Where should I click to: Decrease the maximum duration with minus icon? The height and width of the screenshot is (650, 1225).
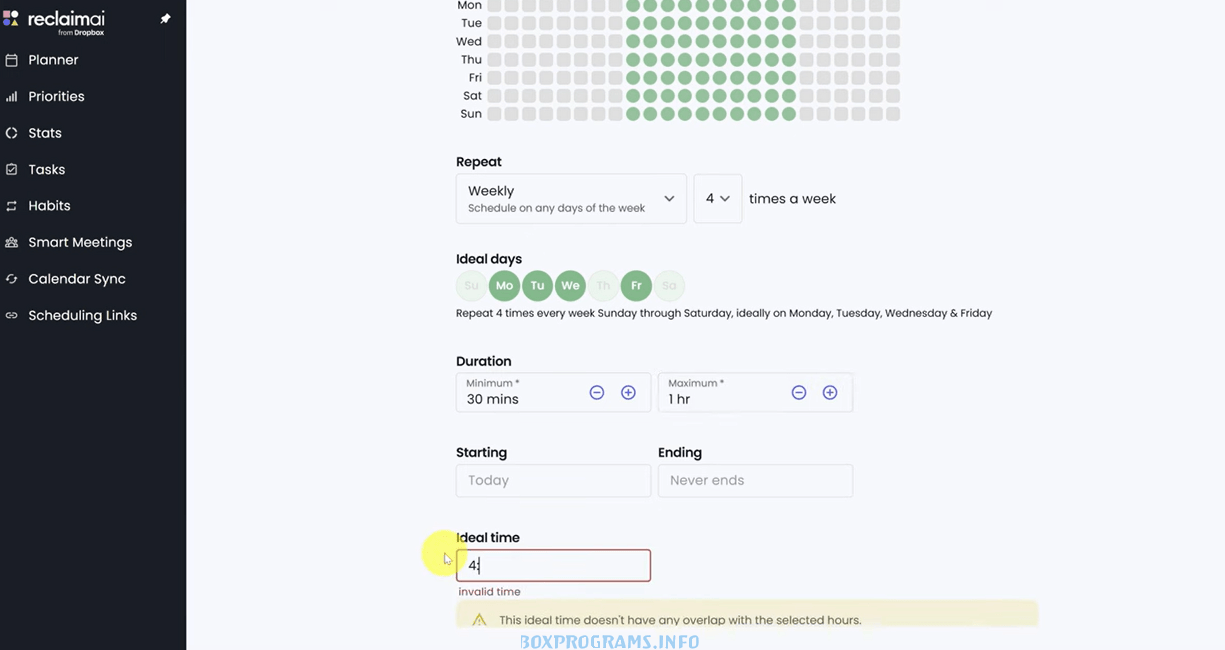tap(799, 393)
